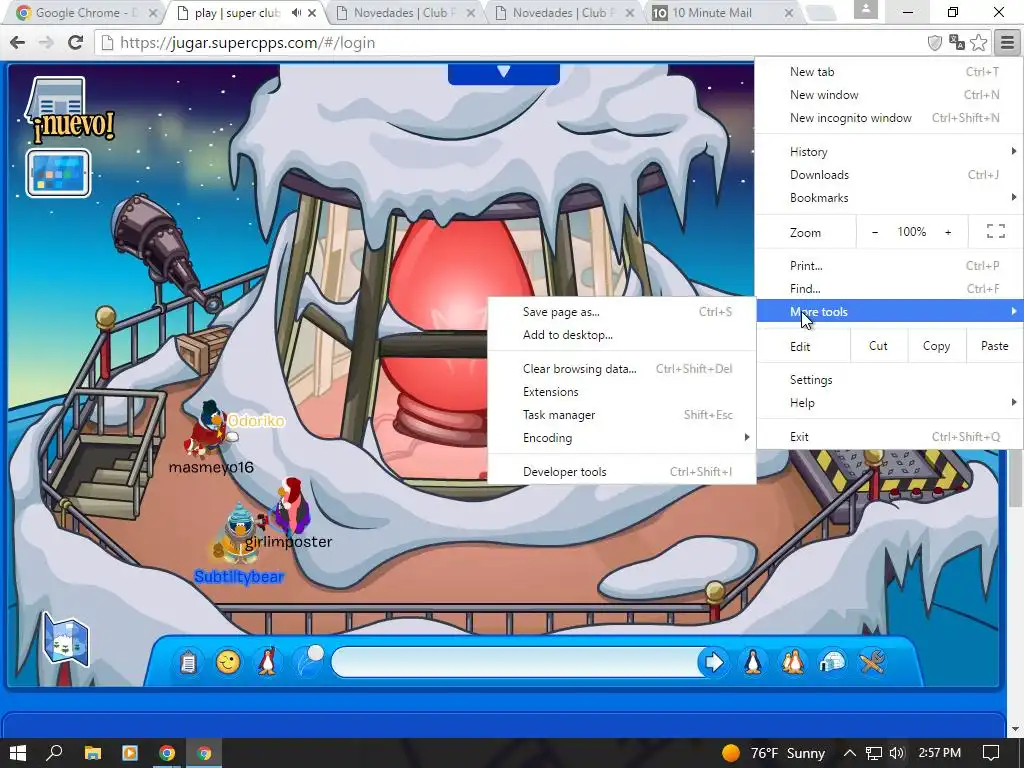This screenshot has height=768, width=1024.
Task: Click the address bar URL
Action: 248,43
